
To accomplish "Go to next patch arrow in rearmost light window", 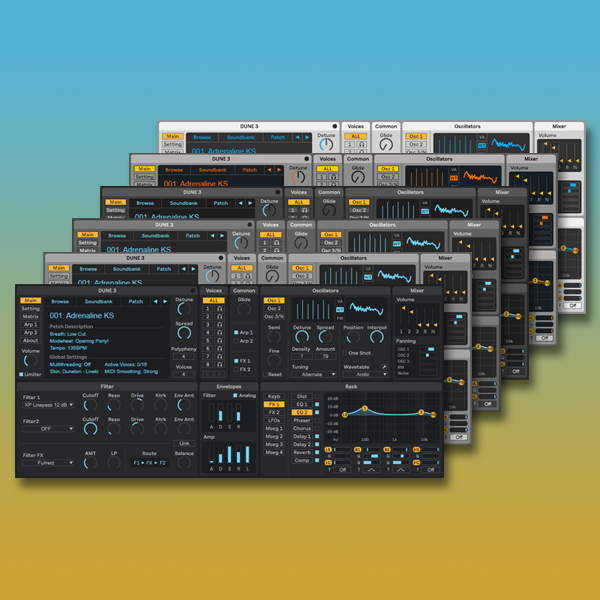I will [x=307, y=137].
